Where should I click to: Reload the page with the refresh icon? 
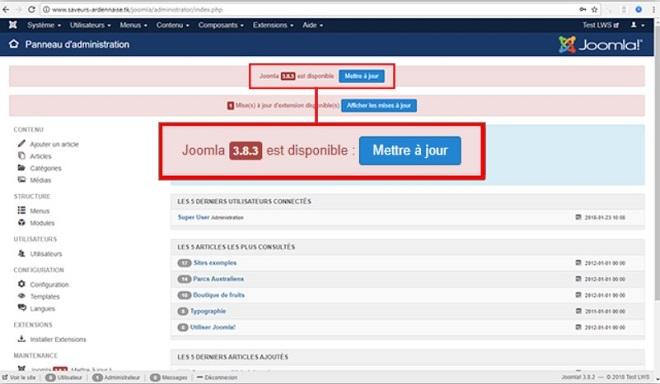click(x=32, y=9)
